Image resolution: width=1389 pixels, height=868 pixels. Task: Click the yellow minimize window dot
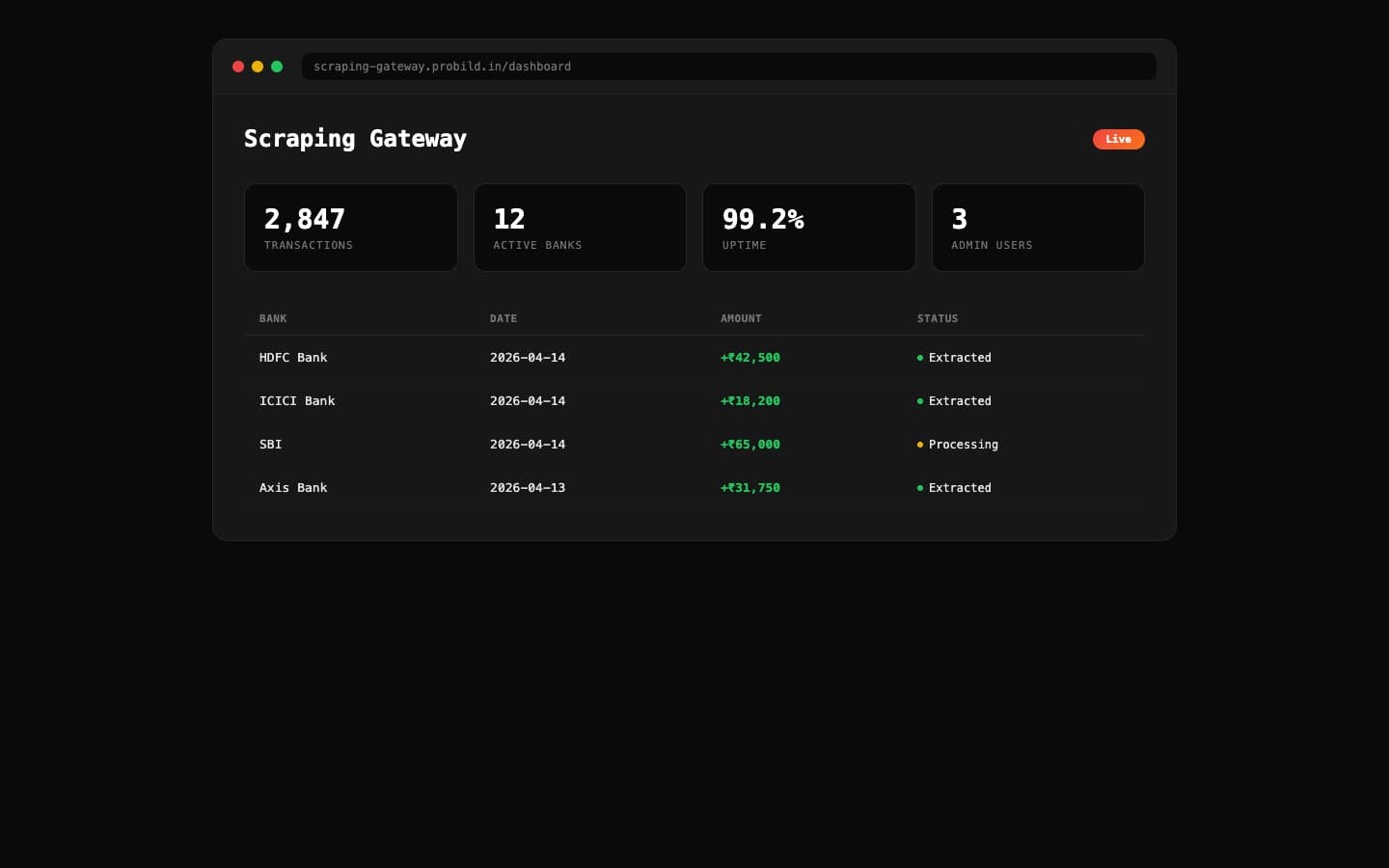(258, 67)
